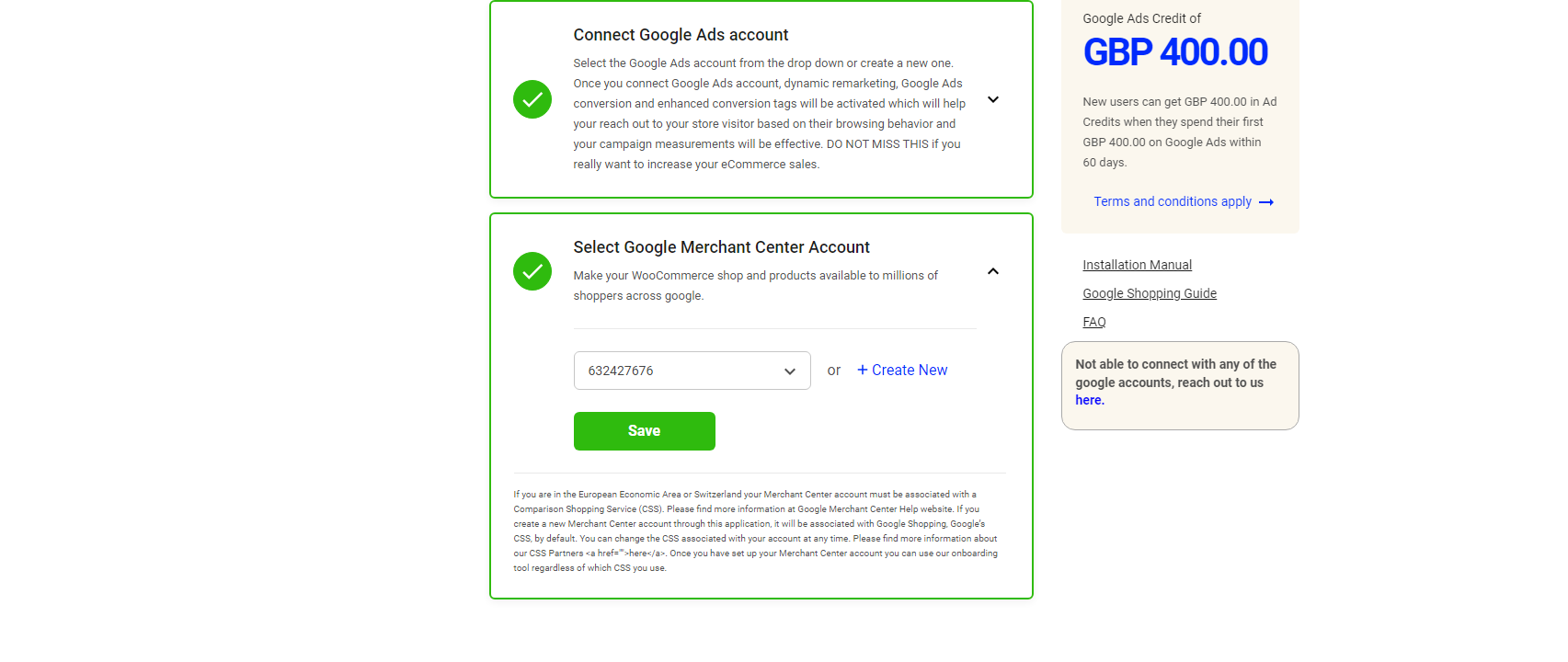Click the down arrow inside the 632427676 select box
The image size is (1568, 662).
(790, 371)
